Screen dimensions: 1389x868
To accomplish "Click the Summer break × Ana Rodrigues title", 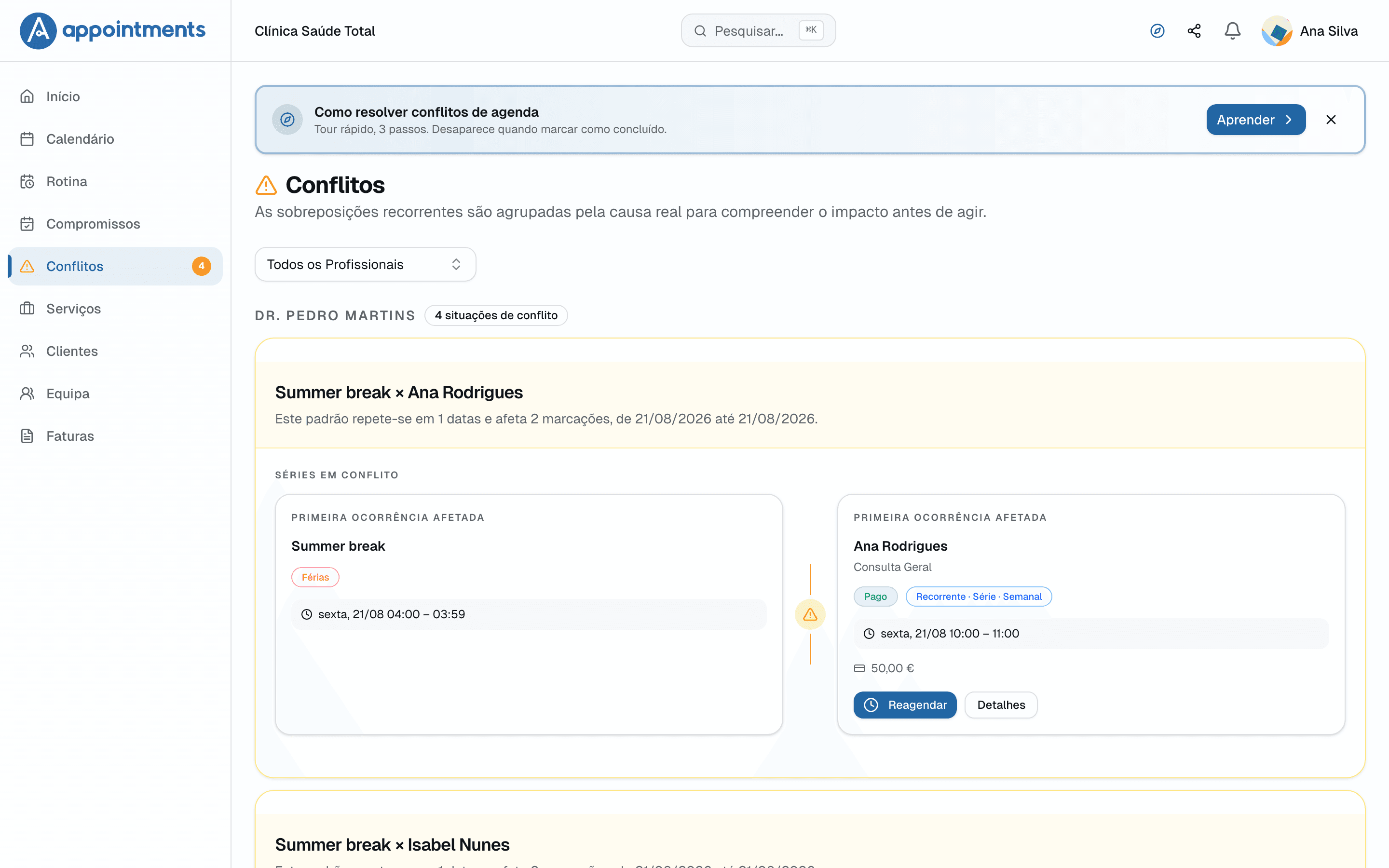I will click(399, 393).
